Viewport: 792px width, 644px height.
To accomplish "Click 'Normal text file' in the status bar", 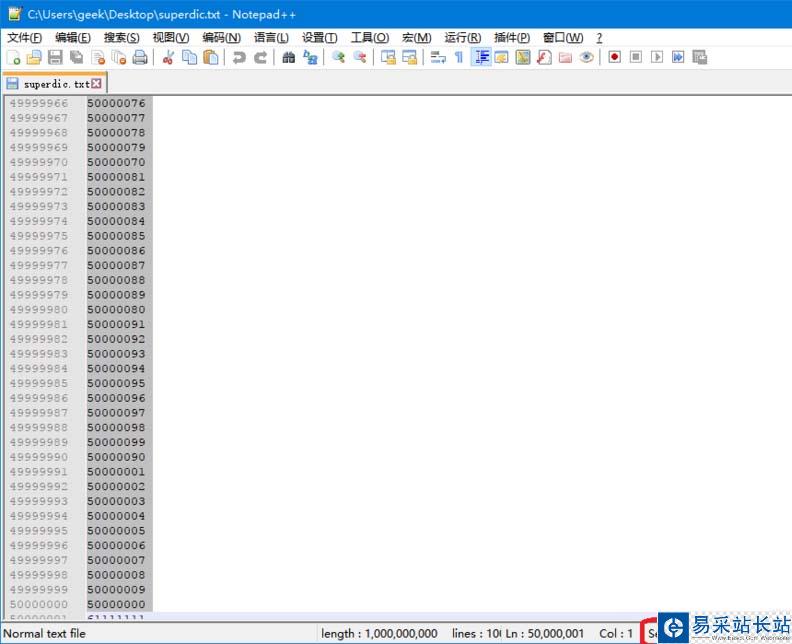I will click(44, 633).
